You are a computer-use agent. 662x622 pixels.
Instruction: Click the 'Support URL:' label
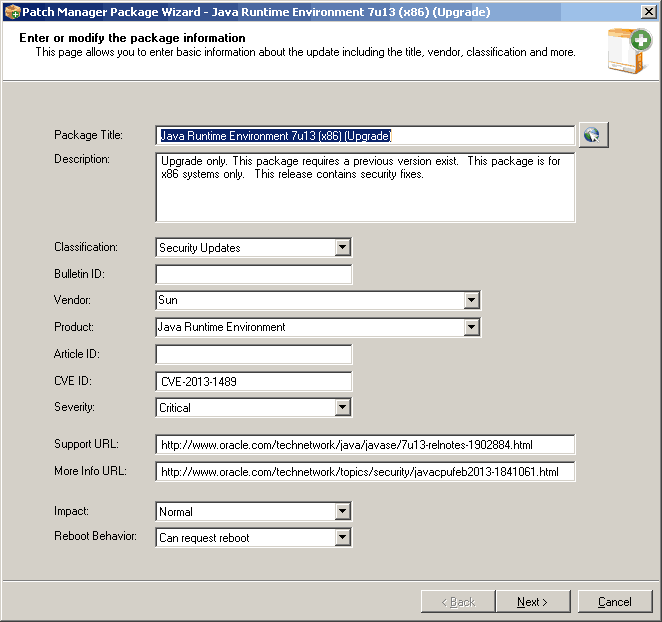coord(87,444)
